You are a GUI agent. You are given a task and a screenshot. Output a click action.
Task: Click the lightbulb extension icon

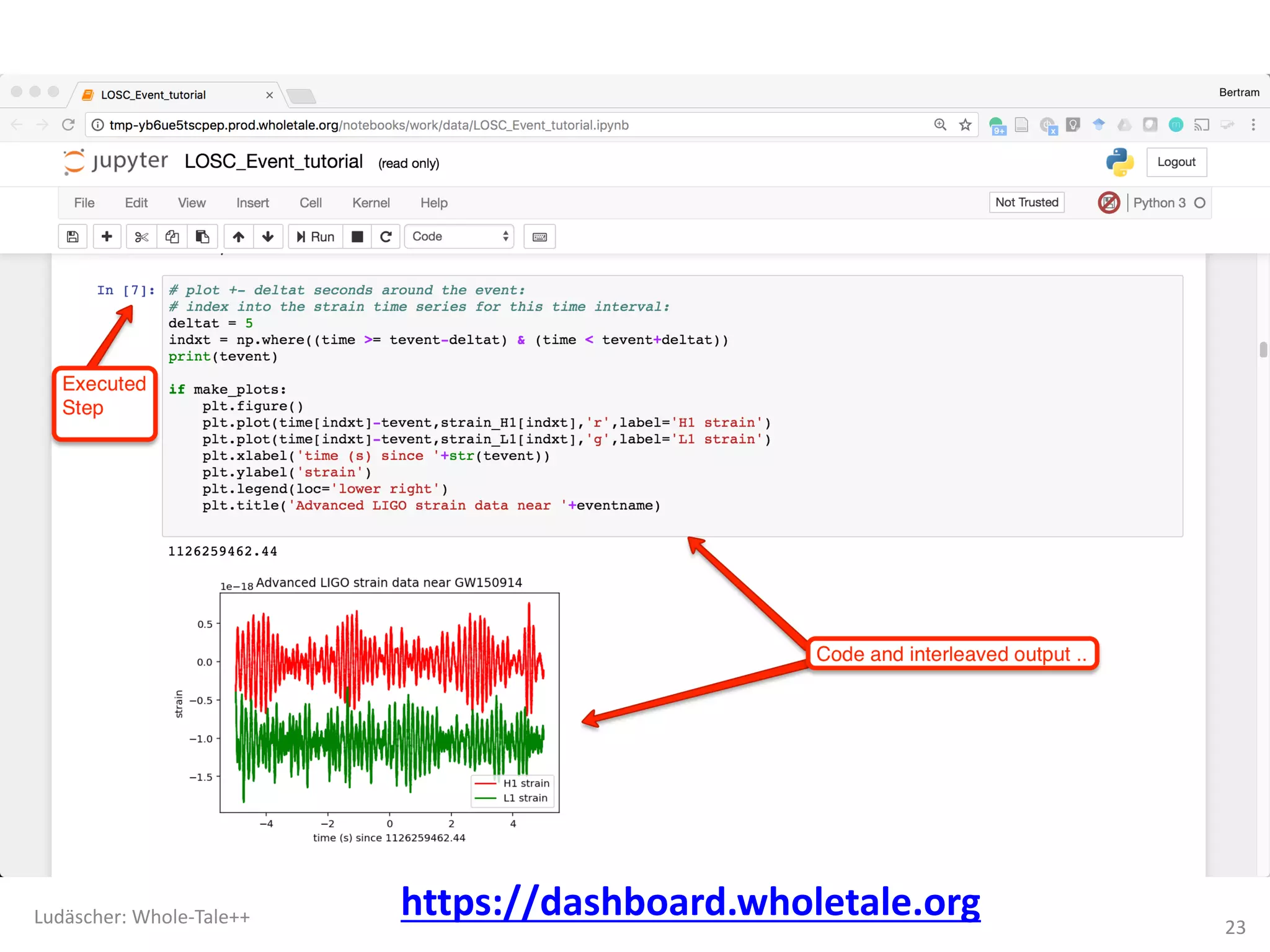(x=1073, y=125)
